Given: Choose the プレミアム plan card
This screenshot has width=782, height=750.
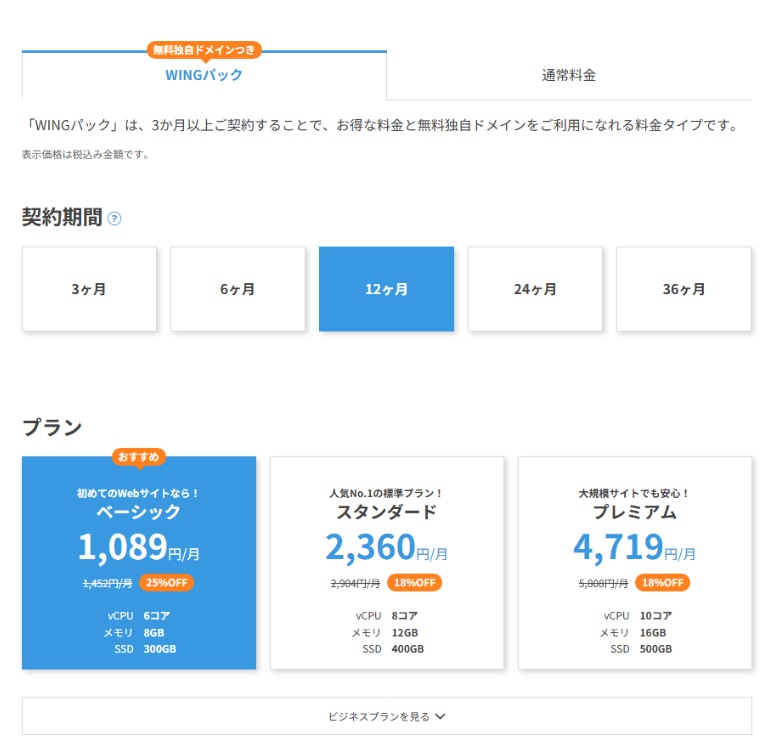Looking at the screenshot, I should coord(635,562).
